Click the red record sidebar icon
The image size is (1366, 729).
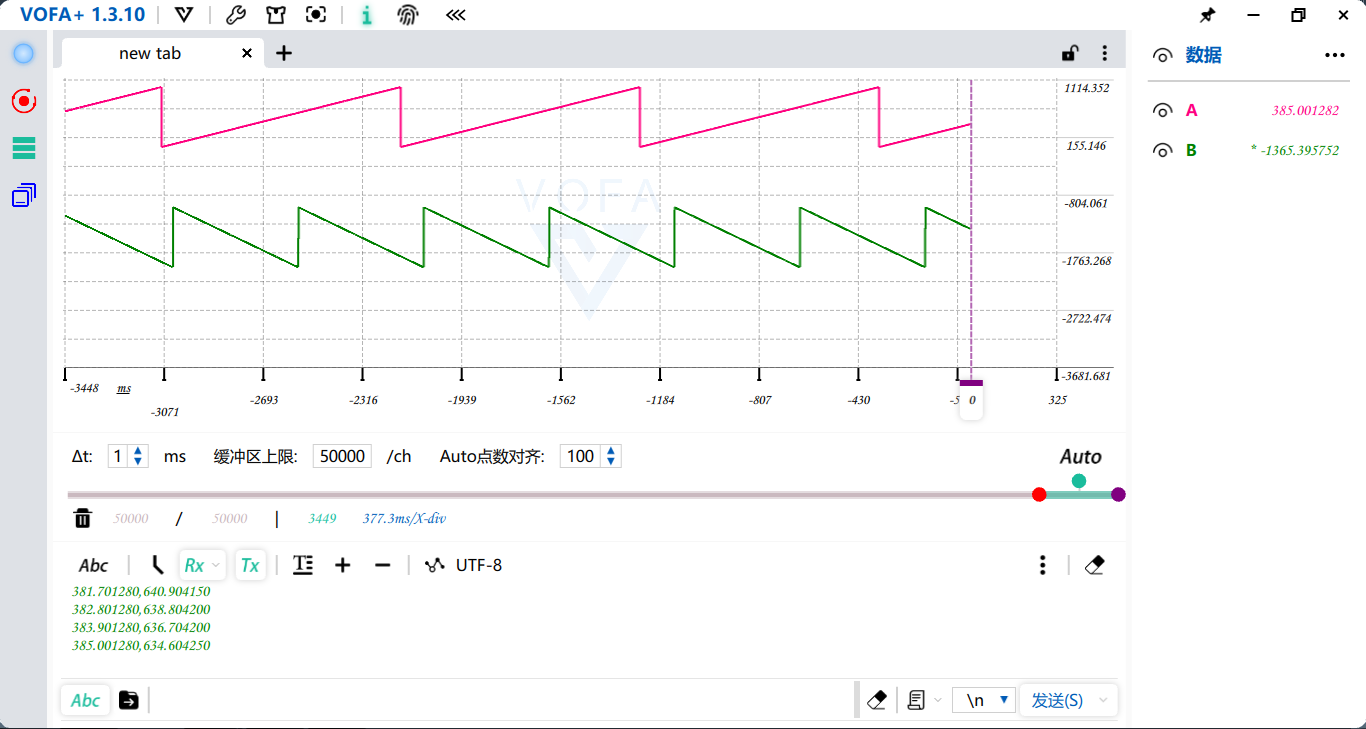(x=23, y=101)
